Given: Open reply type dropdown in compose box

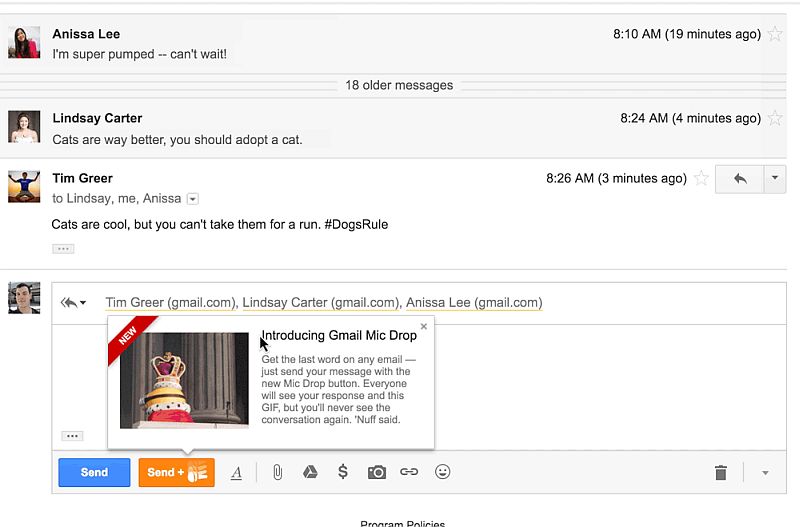Looking at the screenshot, I should tap(73, 302).
